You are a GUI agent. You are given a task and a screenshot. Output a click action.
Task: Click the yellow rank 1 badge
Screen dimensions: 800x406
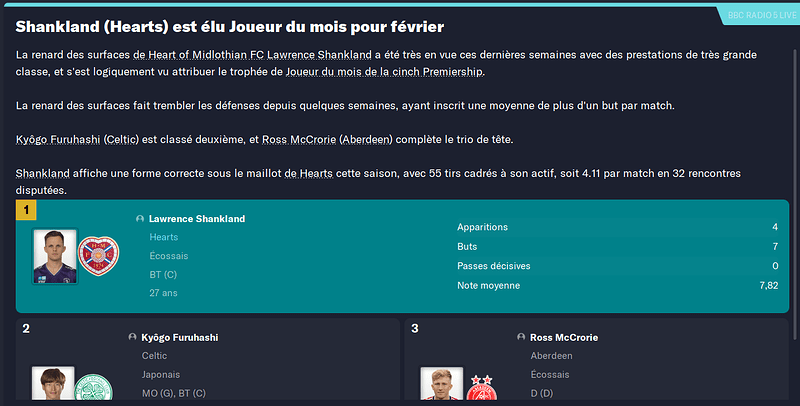pos(26,210)
